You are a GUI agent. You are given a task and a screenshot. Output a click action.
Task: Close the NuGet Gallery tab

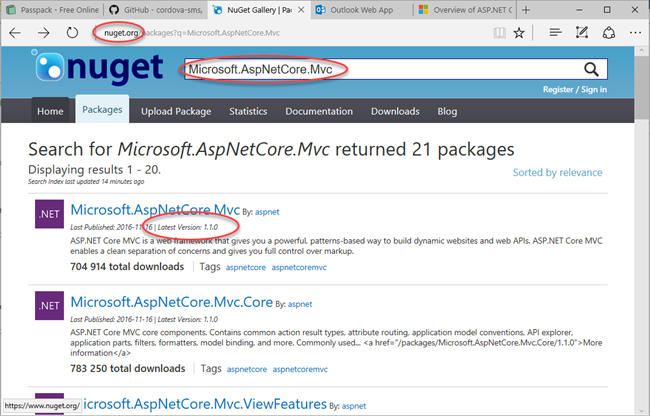301,10
